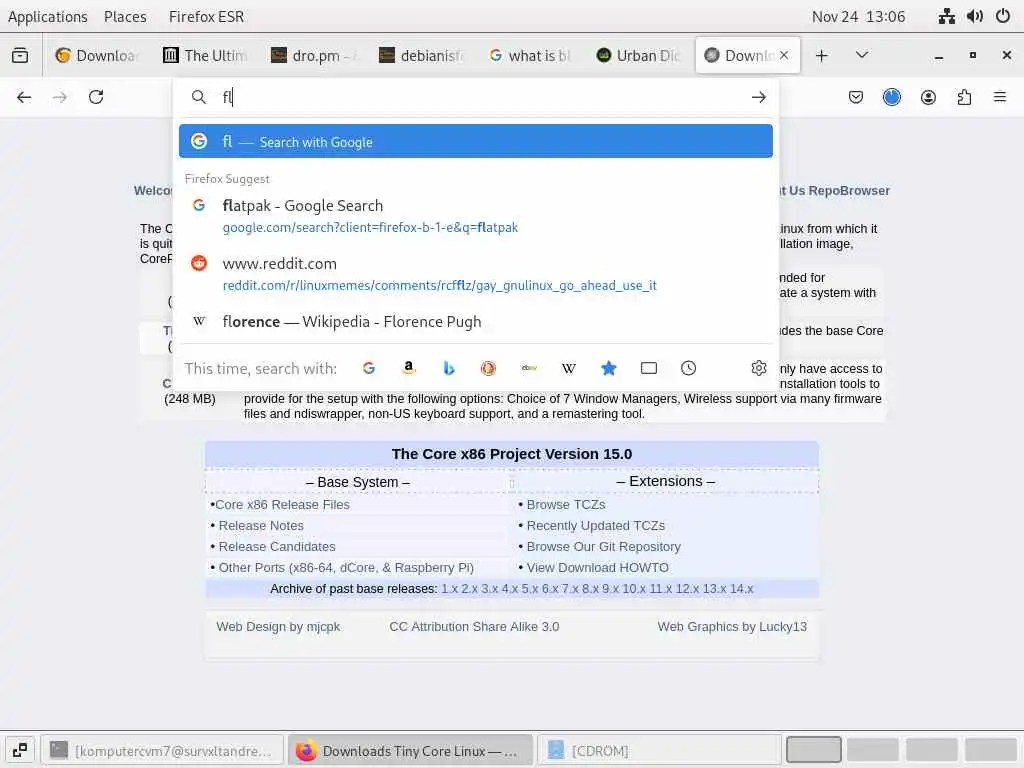
Task: Open the 1.x archive release link
Action: click(449, 588)
